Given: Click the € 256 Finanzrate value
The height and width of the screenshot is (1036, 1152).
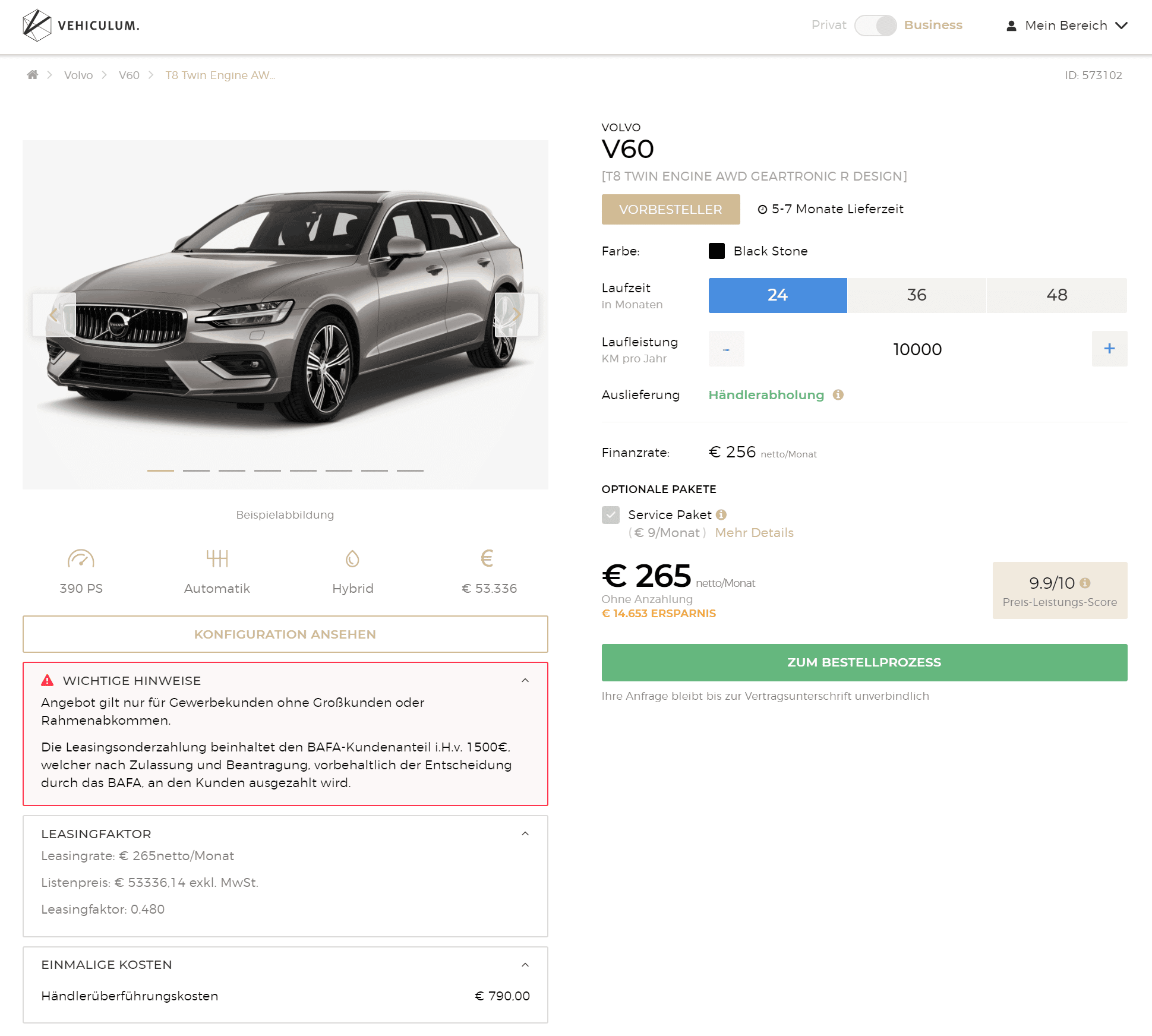Looking at the screenshot, I should click(x=733, y=452).
